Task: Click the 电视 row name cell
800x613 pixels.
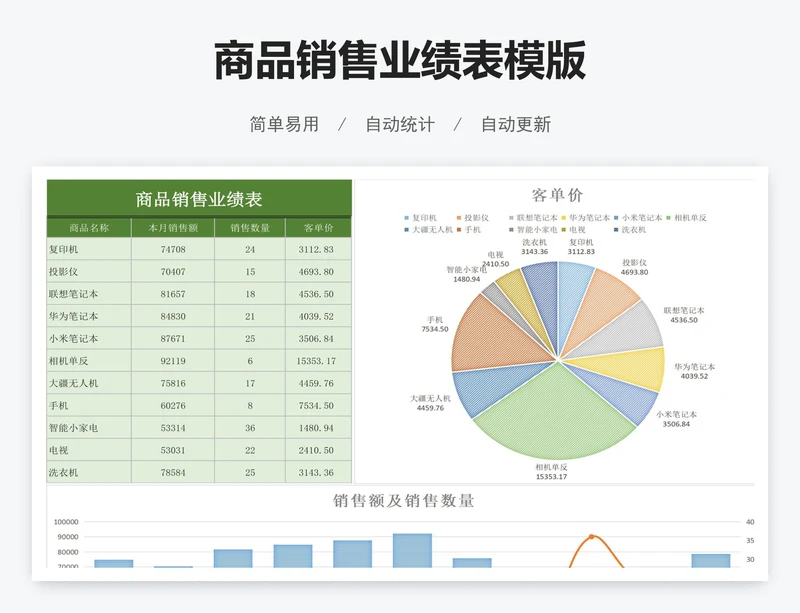Action: (89, 450)
